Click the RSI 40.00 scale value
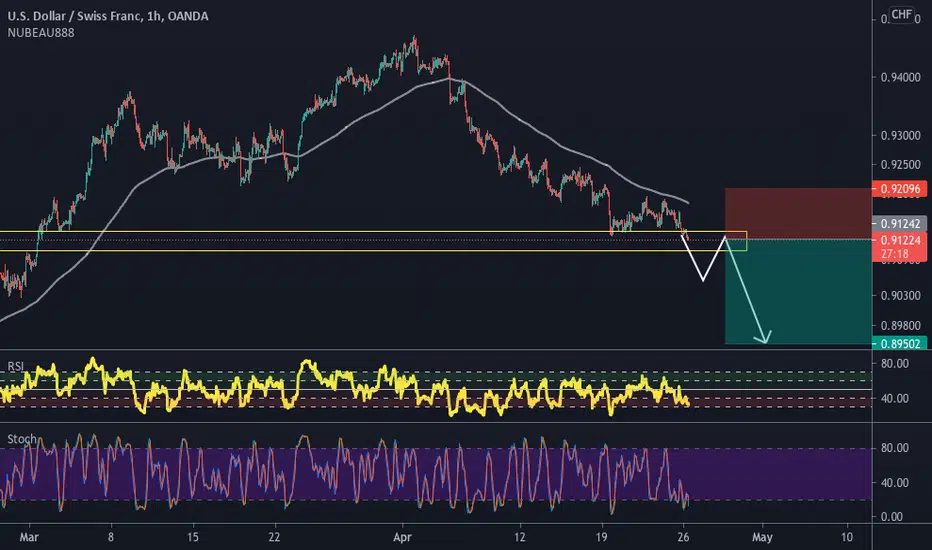Viewport: 932px width, 550px height. [x=895, y=398]
